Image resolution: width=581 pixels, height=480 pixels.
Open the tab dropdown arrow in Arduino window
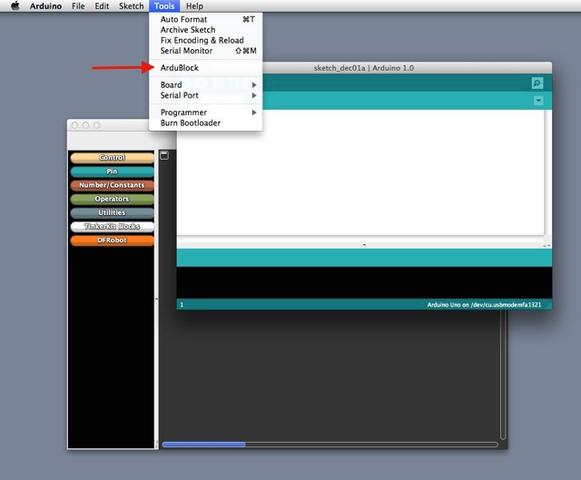click(x=538, y=100)
